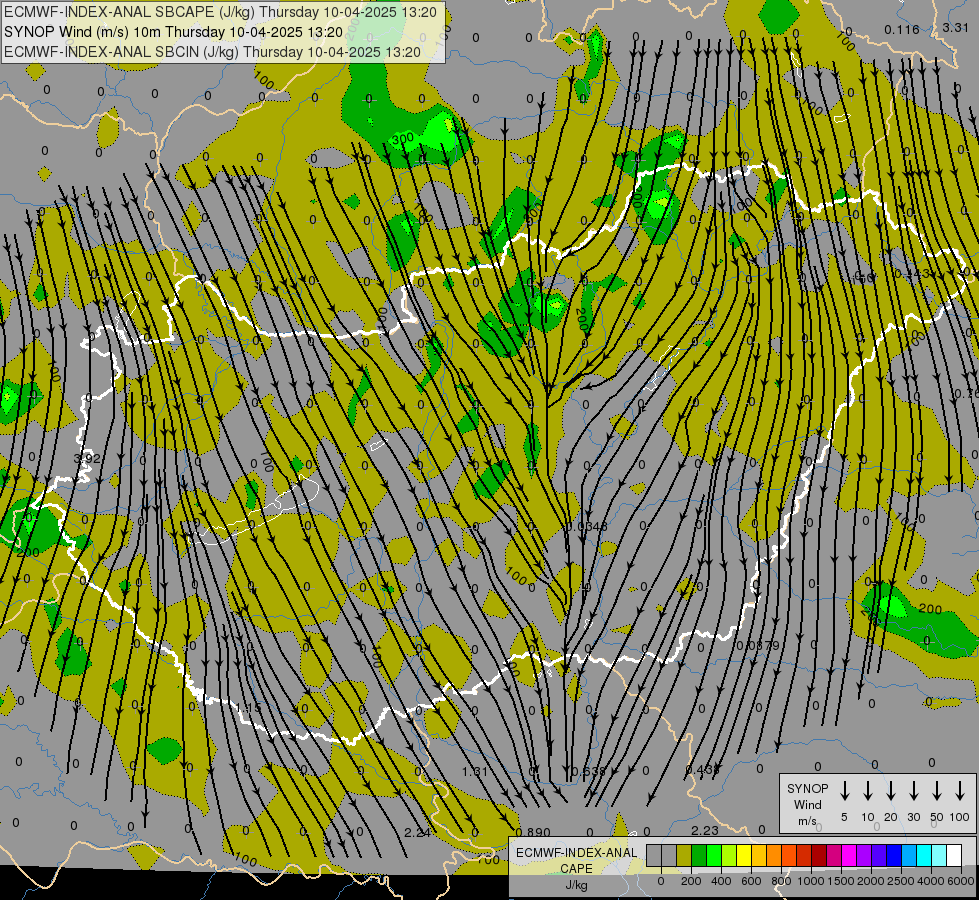Click the '50' speed label in wind legend
Viewport: 979px width, 900px height.
937,817
